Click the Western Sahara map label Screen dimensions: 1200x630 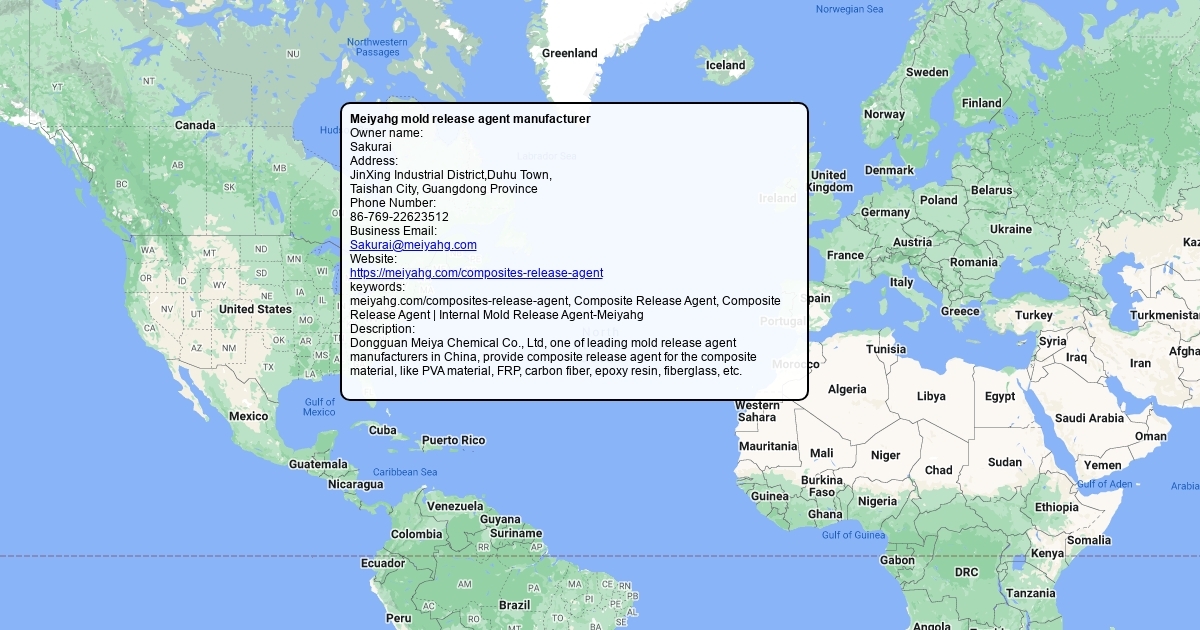757,411
